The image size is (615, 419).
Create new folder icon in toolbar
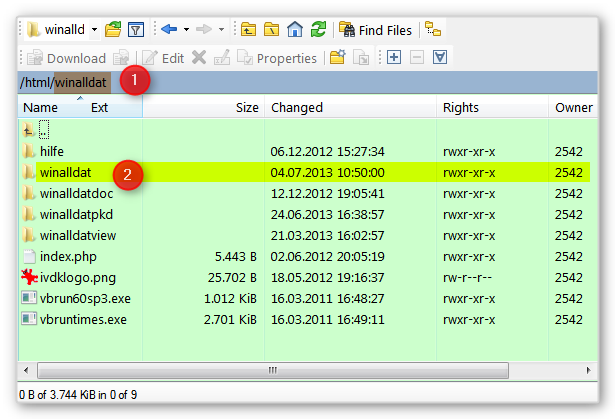pos(337,58)
